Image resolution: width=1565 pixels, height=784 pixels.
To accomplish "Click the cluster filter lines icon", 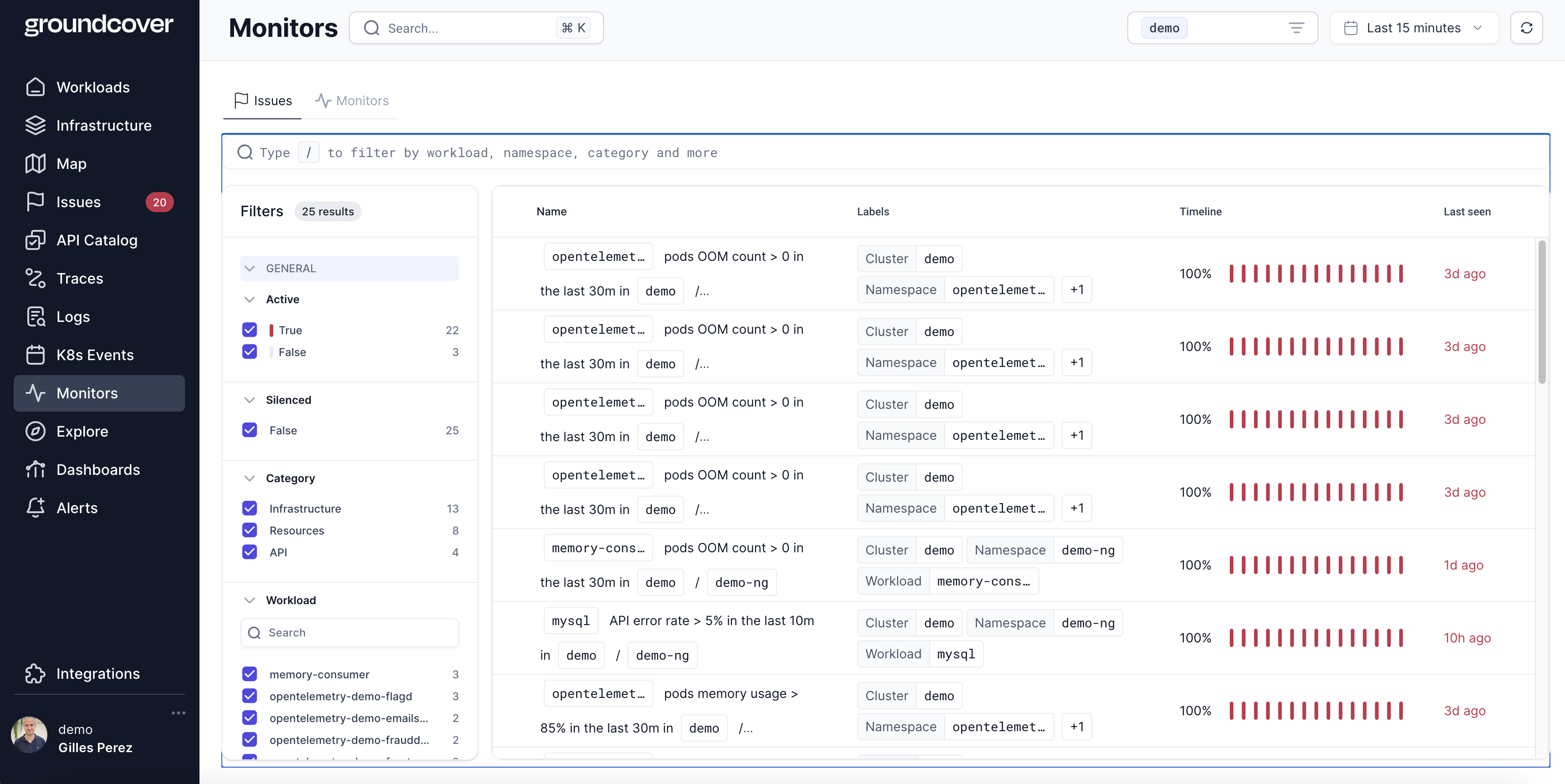I will click(1296, 28).
